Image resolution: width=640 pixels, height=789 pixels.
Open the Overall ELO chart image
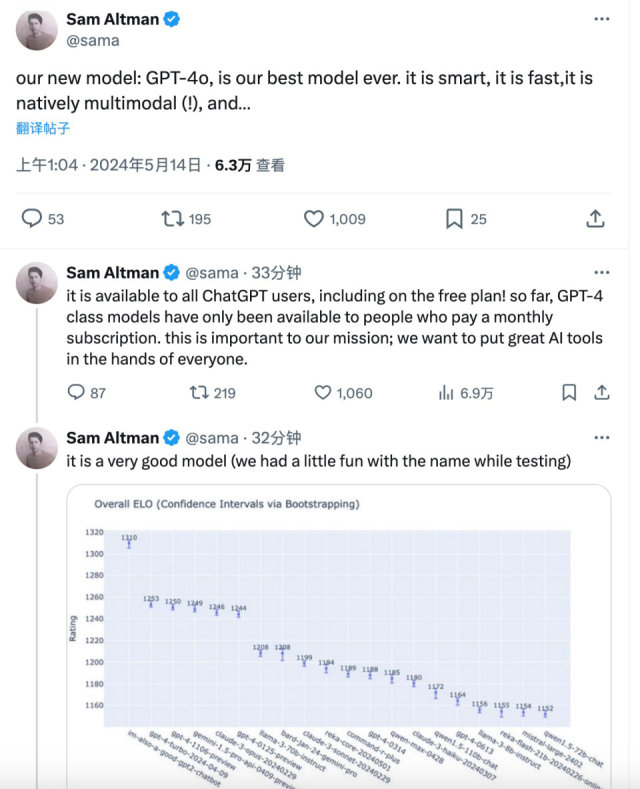(x=338, y=630)
